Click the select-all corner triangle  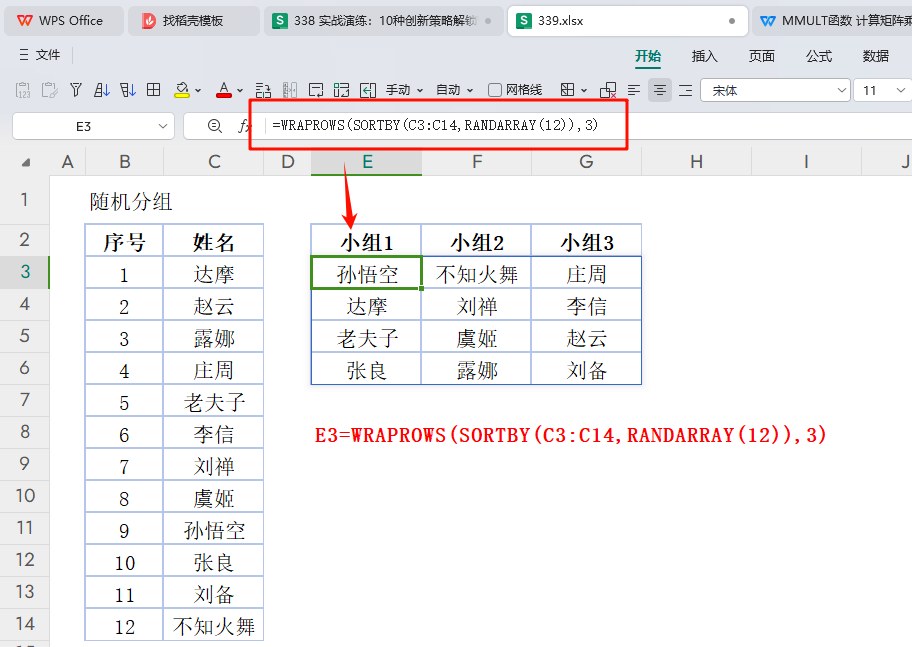tap(26, 162)
